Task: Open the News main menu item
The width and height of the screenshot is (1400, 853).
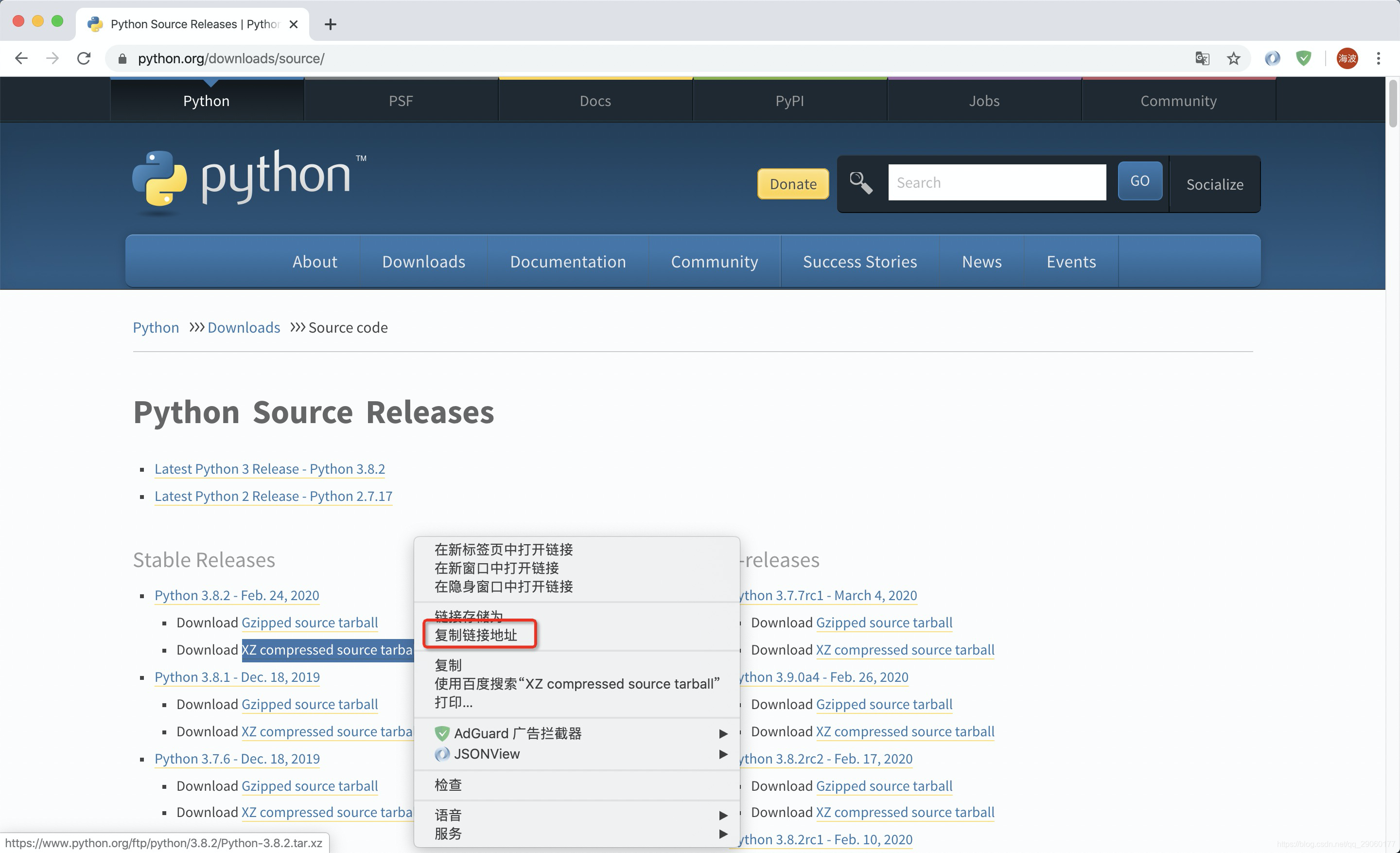Action: tap(981, 262)
